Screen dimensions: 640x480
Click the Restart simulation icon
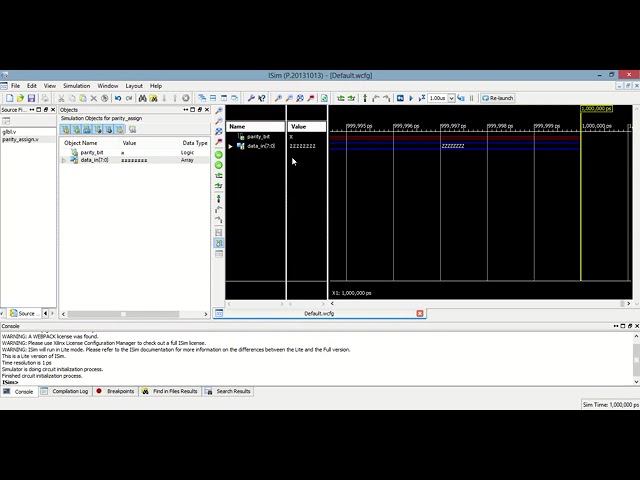400,98
